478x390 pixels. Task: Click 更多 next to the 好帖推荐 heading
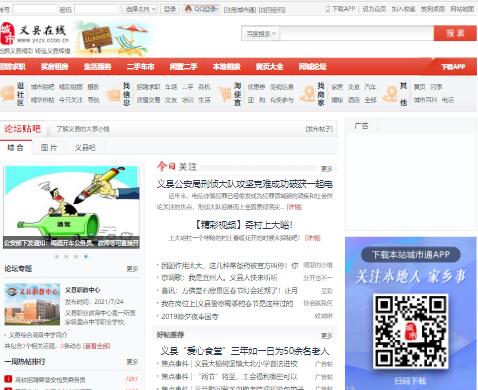click(327, 336)
